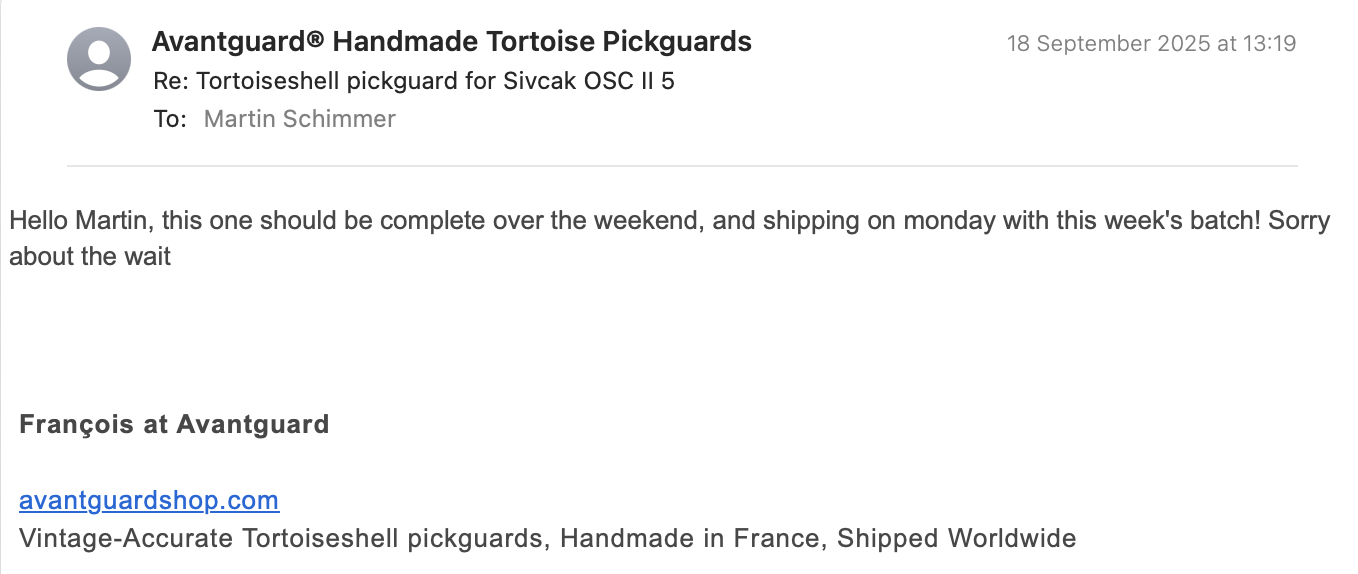Viewport: 1358px width, 574px height.
Task: Click the 18 September 2025 date
Action: pyautogui.click(x=1113, y=44)
